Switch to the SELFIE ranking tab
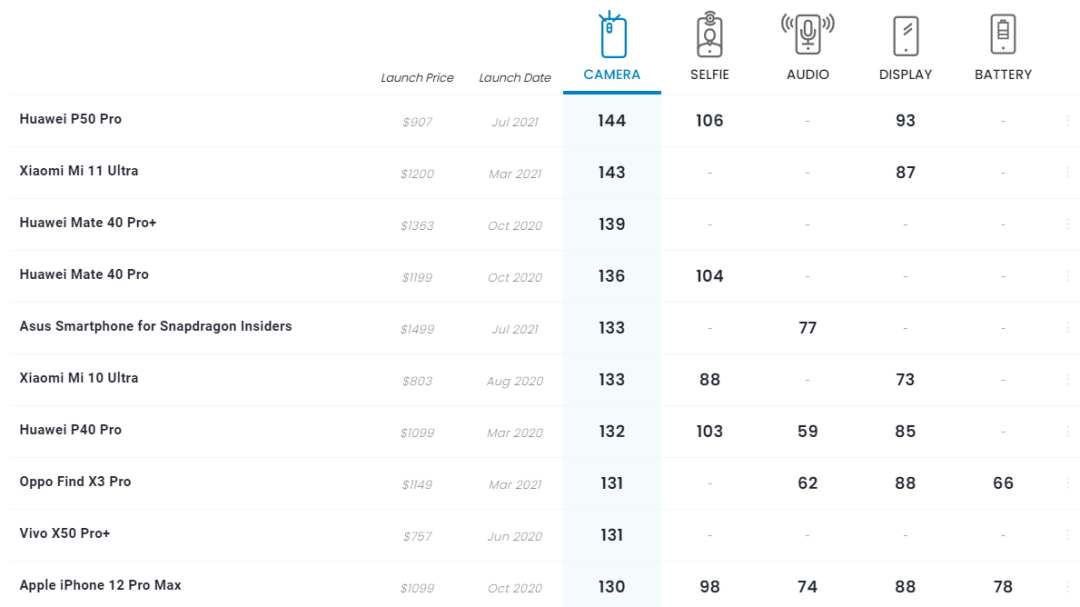The height and width of the screenshot is (607, 1080). point(709,75)
